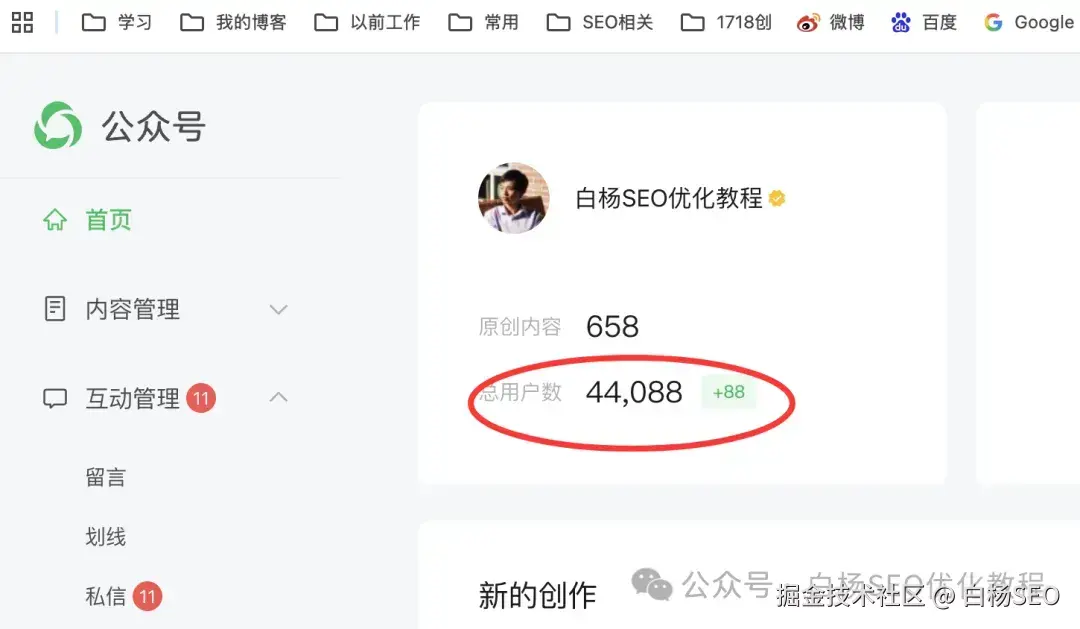Open the Baidu 百度 paw bookmark

point(900,23)
